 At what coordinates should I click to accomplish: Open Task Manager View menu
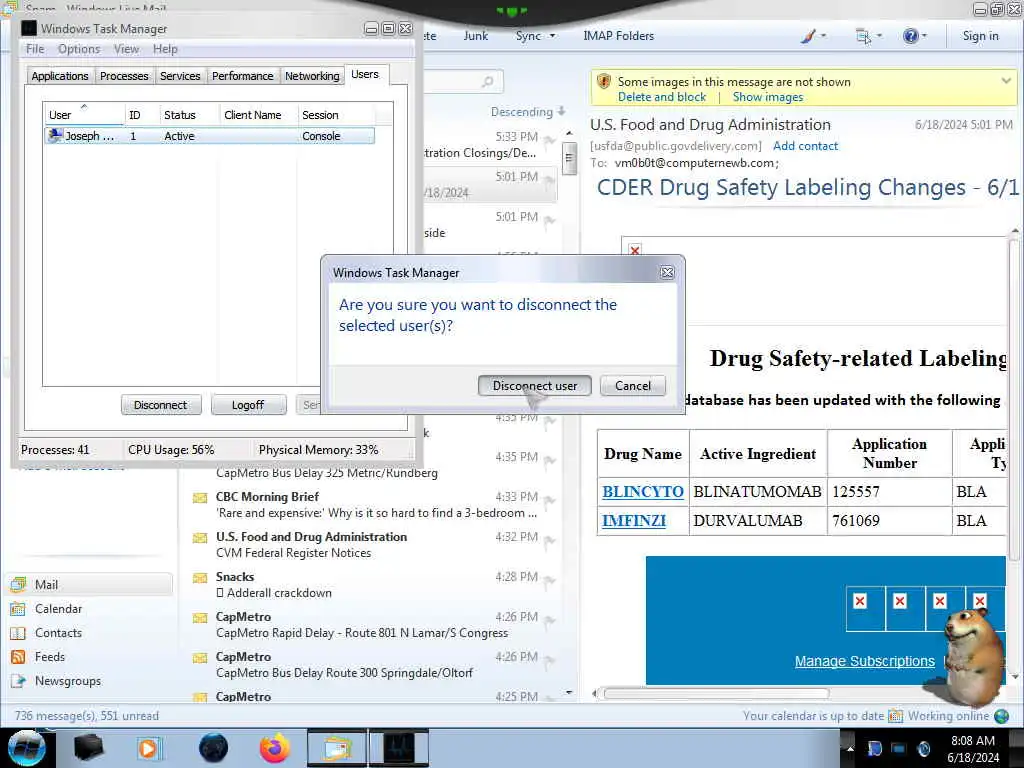[126, 49]
